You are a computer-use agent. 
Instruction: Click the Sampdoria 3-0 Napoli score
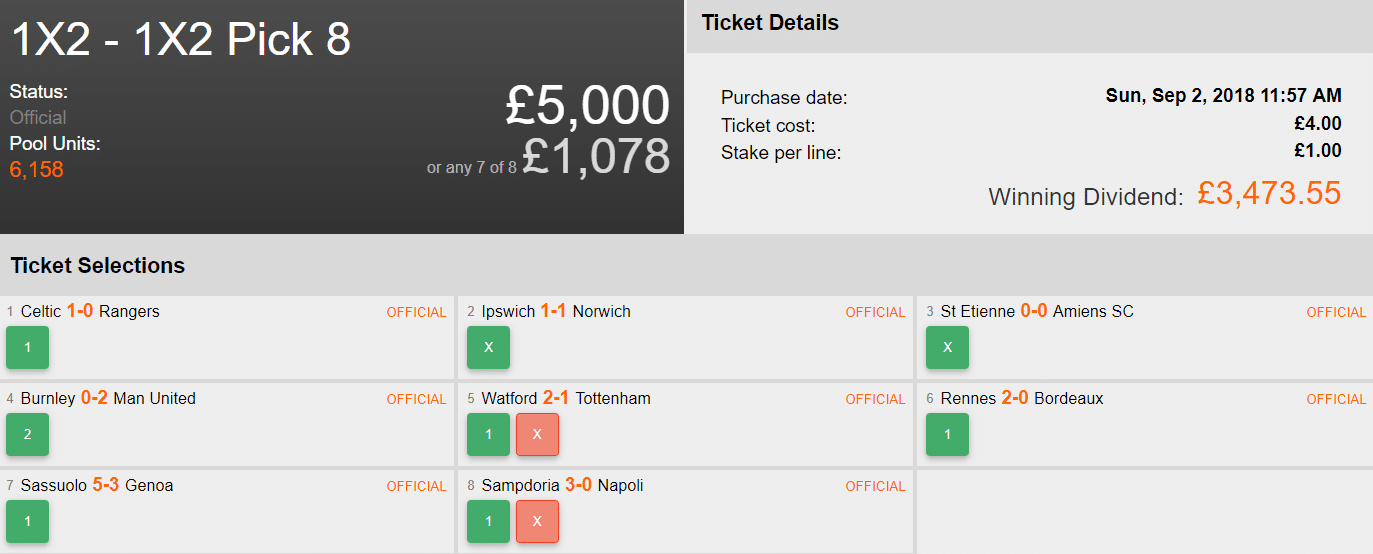tap(578, 486)
